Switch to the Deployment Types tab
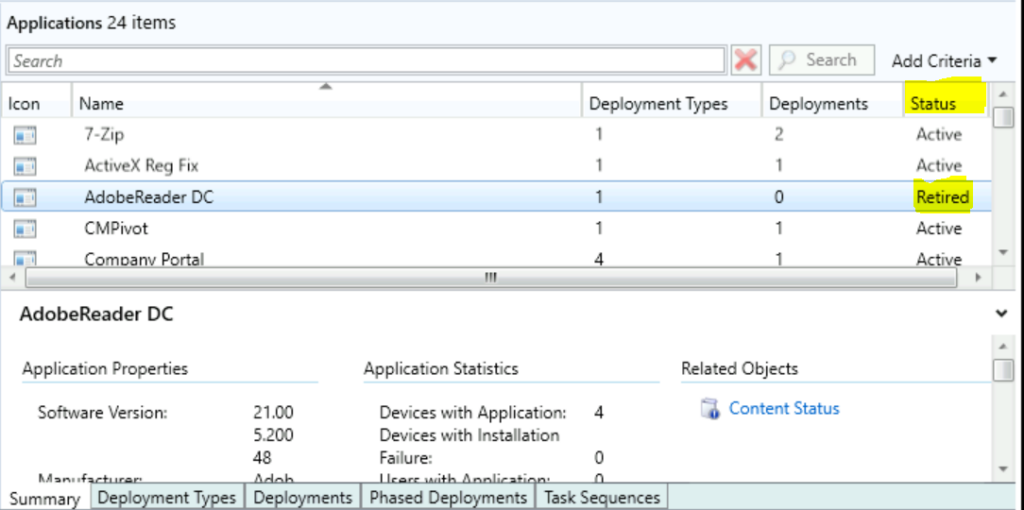Screen dimensions: 1024x510 coord(167,497)
